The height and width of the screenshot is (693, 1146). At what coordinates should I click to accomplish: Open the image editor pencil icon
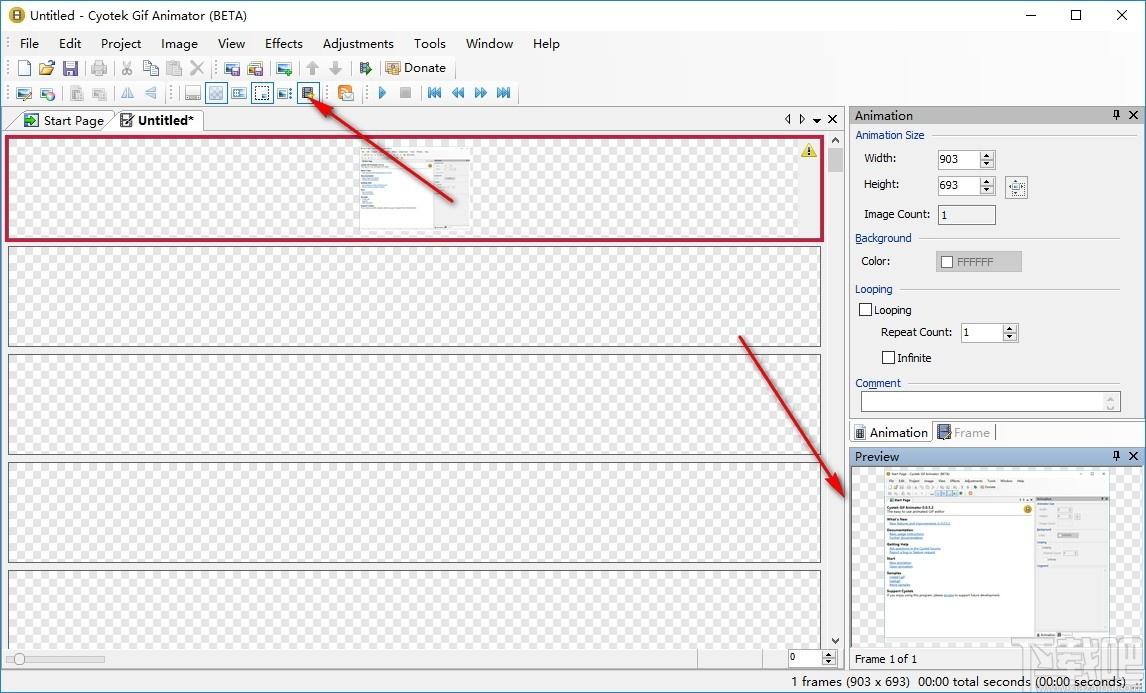[24, 94]
